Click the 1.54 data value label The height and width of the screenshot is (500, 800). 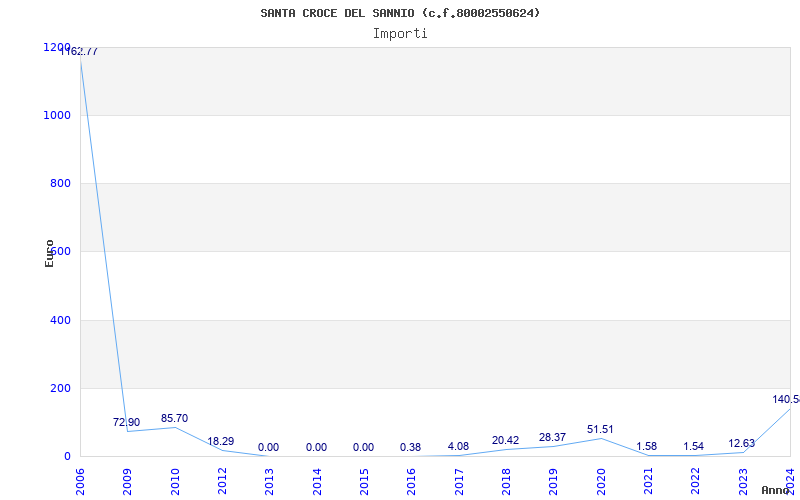coord(693,447)
